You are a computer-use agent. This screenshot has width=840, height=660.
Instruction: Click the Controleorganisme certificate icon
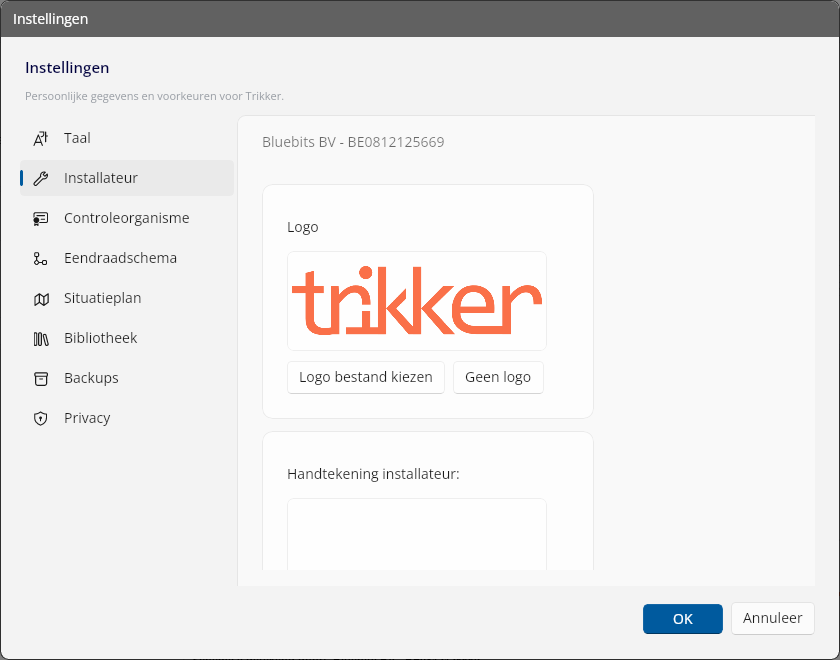pos(41,219)
